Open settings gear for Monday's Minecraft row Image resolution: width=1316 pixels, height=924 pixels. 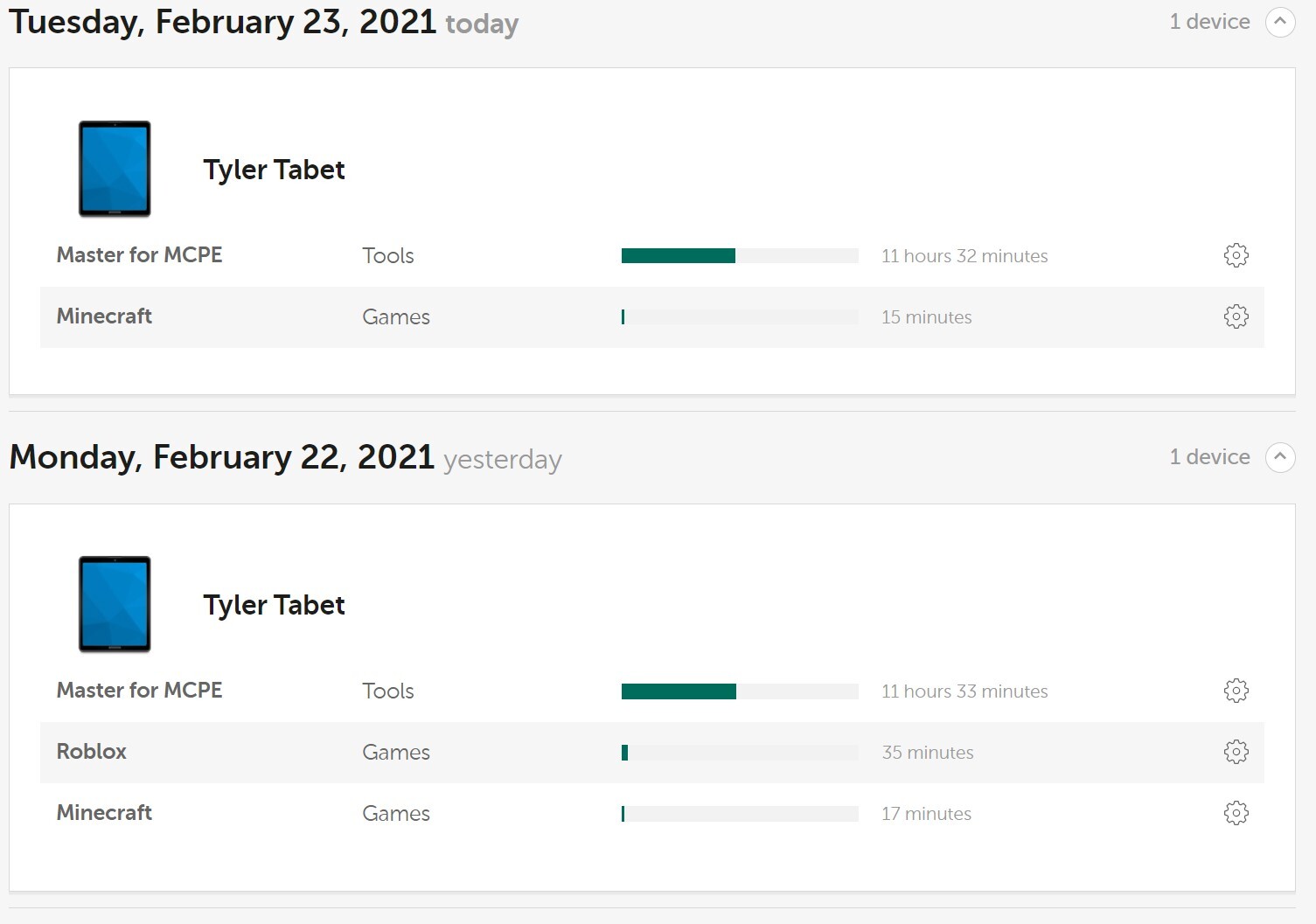point(1236,813)
